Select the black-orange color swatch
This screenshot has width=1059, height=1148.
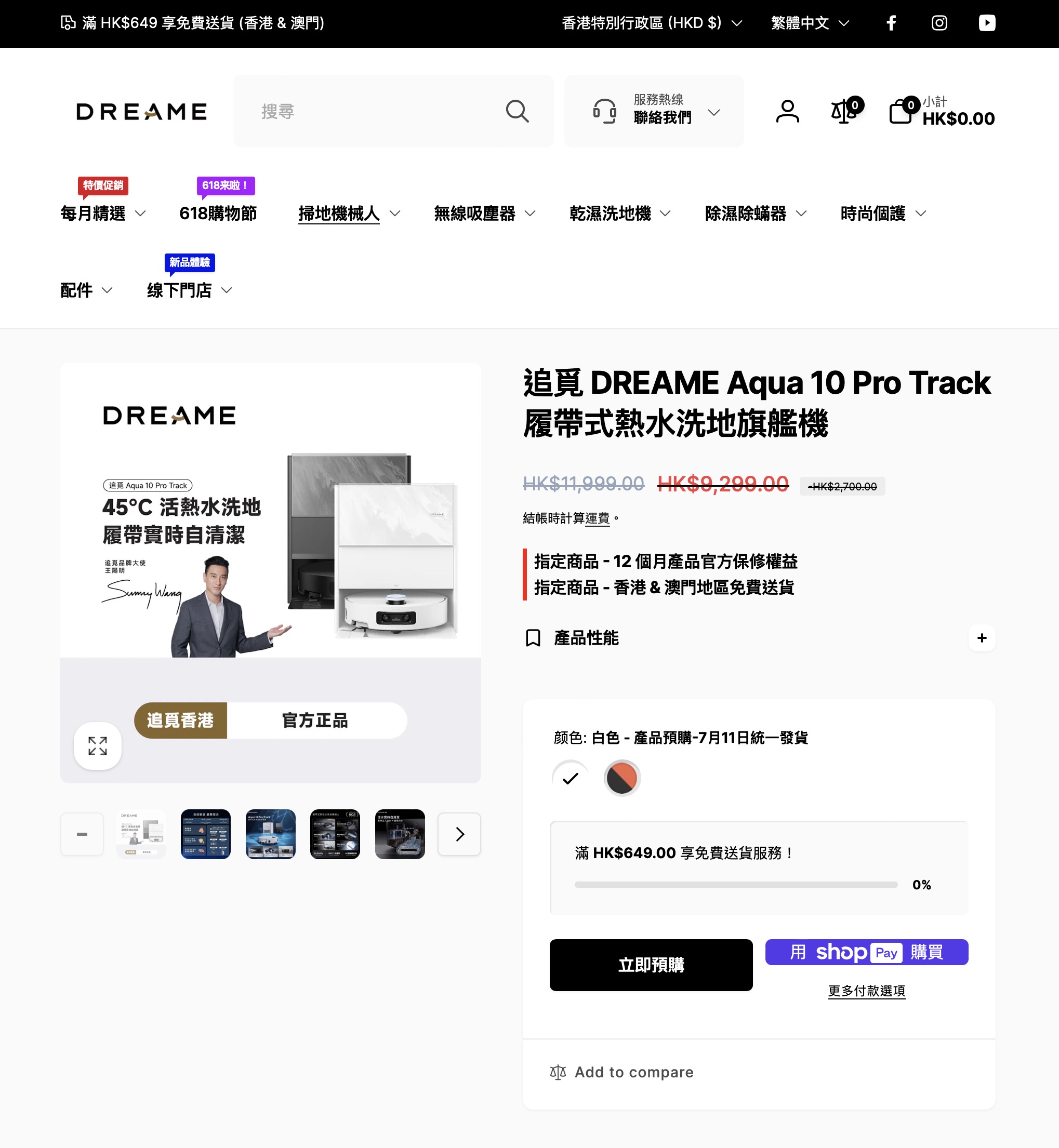622,778
